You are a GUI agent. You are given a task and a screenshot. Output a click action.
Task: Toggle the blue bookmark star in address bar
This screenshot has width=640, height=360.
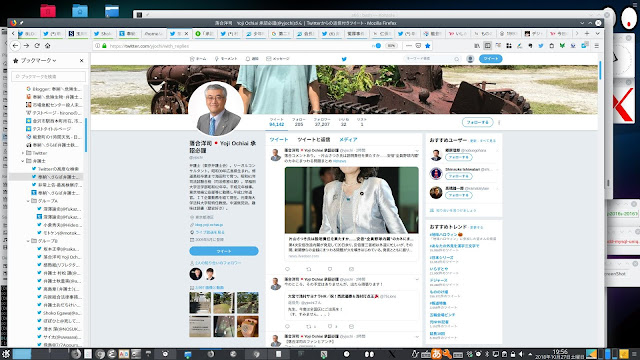point(428,46)
